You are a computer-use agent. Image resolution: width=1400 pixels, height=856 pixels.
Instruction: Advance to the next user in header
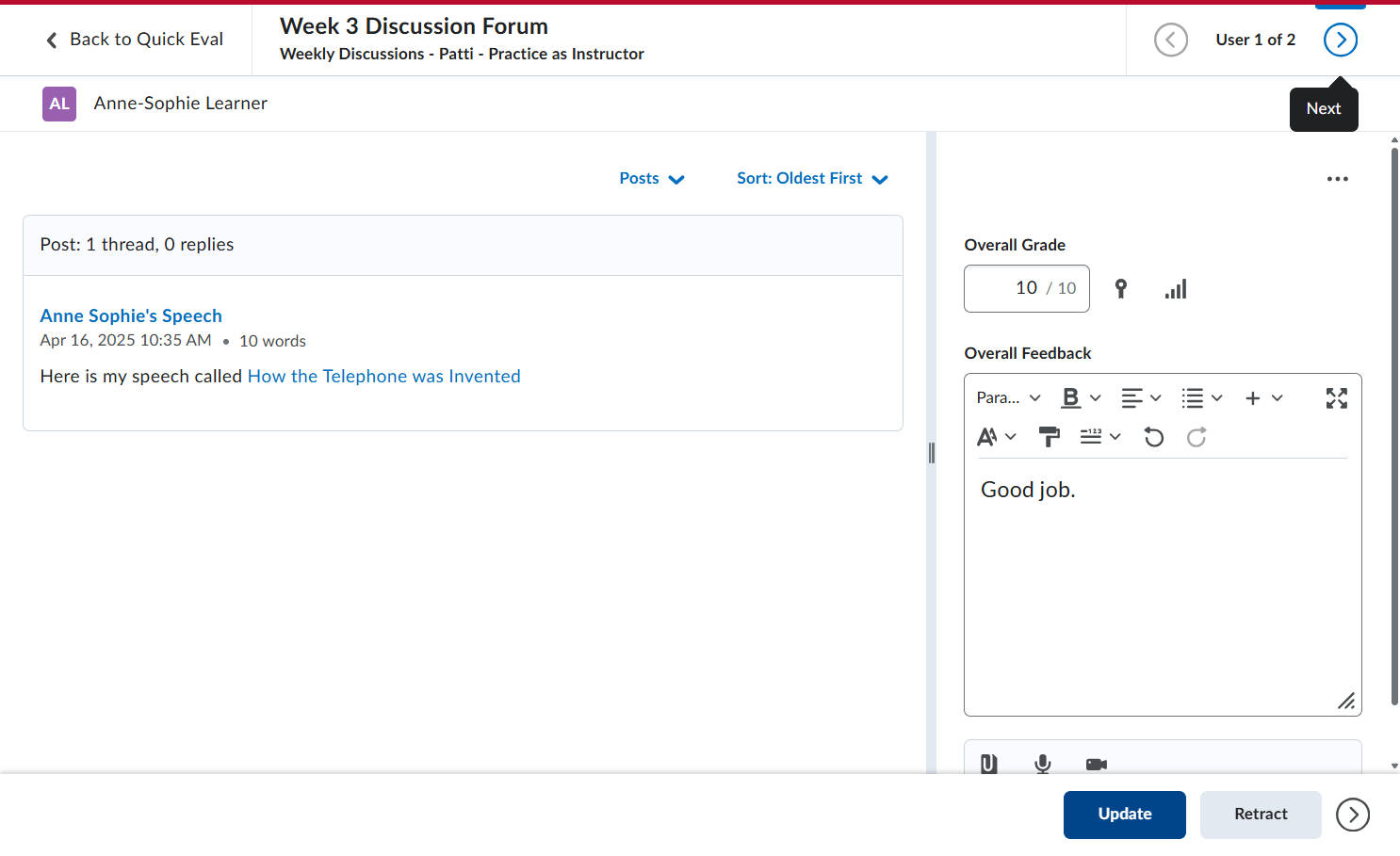(1341, 40)
